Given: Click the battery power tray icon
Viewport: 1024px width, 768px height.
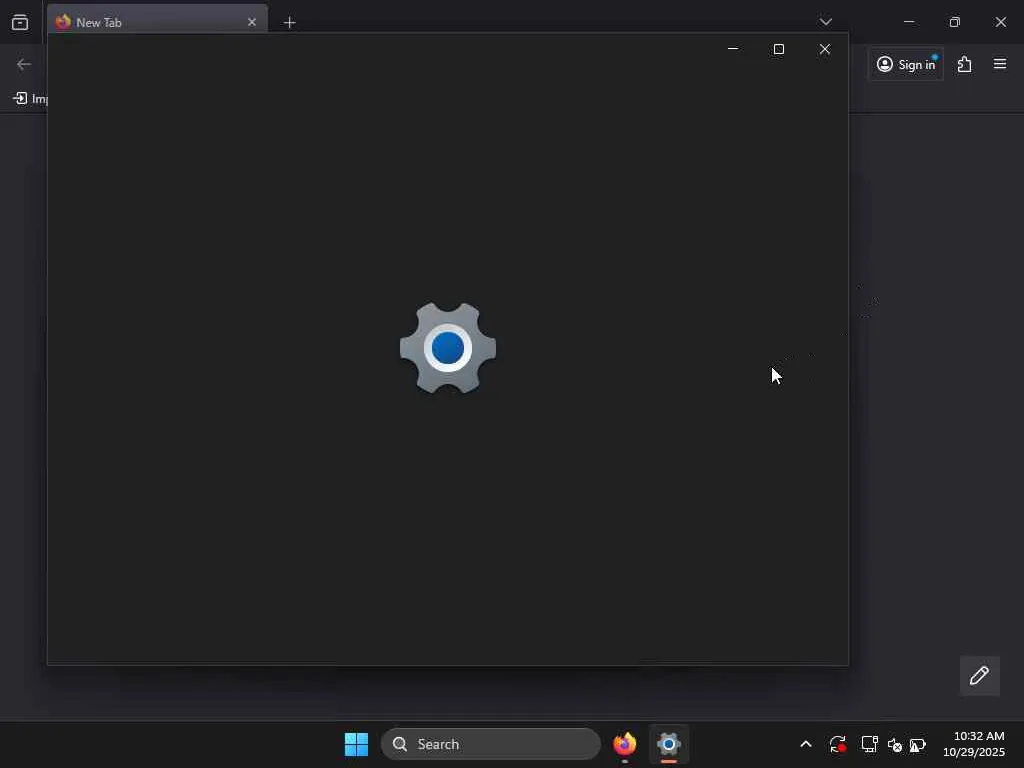Looking at the screenshot, I should click(918, 744).
